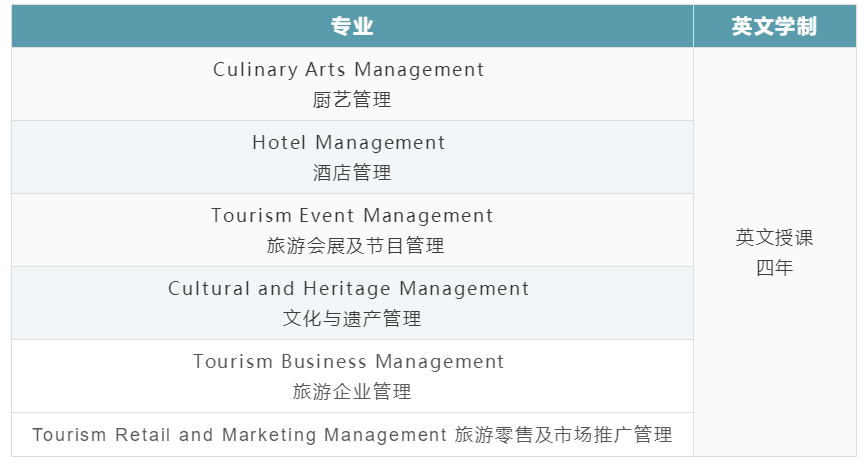The width and height of the screenshot is (865, 472).
Task: Click the 英文授课 text
Action: pyautogui.click(x=774, y=238)
